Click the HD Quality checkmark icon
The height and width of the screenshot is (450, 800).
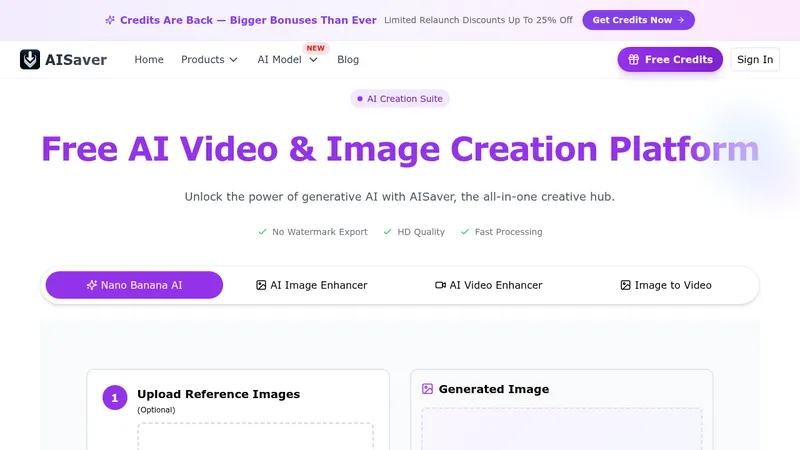click(387, 232)
